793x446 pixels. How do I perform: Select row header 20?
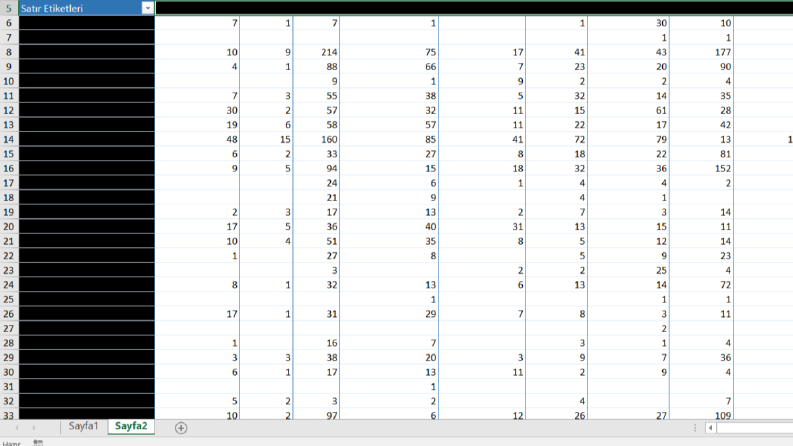point(9,227)
